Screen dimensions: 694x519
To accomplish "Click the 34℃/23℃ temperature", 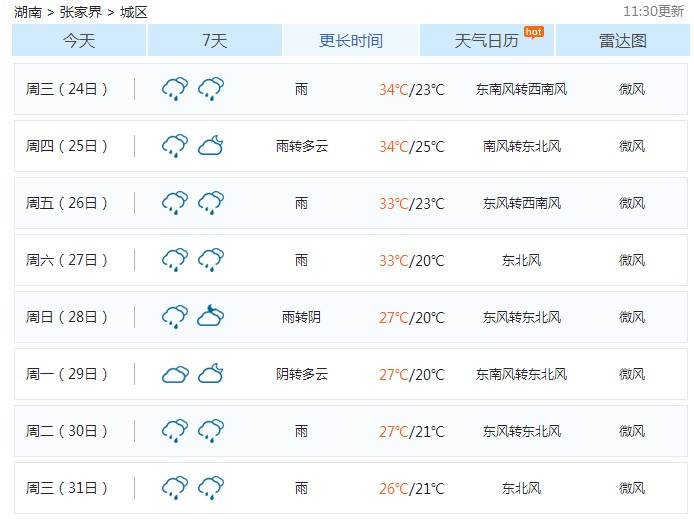I will point(412,89).
